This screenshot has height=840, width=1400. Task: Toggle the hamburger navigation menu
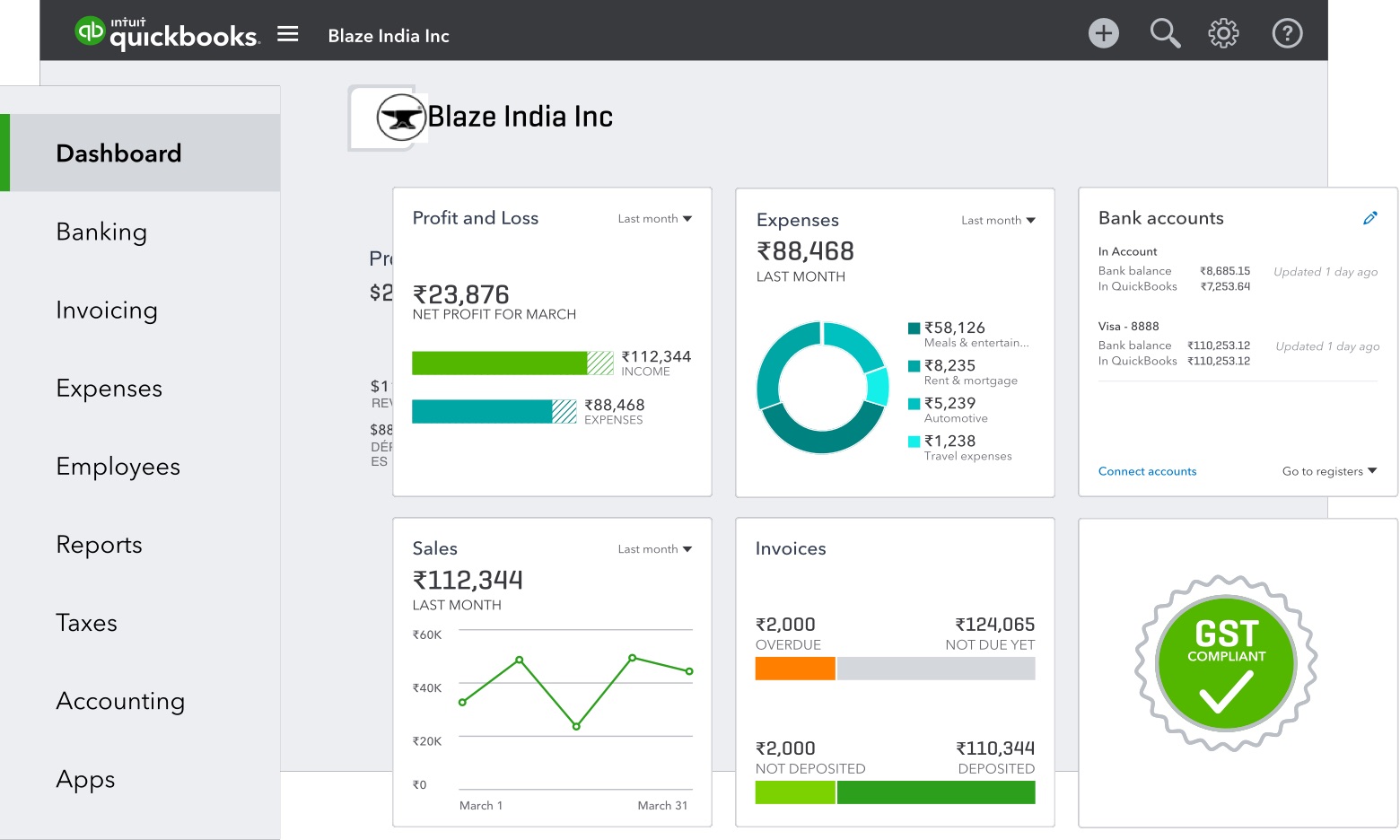click(287, 34)
